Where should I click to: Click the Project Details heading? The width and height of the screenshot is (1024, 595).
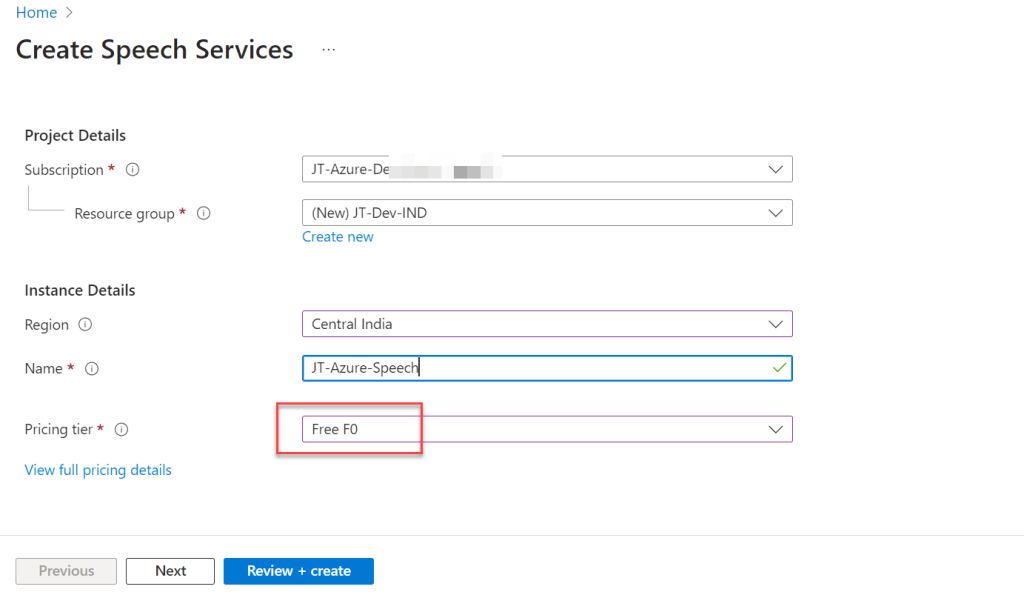tap(75, 136)
